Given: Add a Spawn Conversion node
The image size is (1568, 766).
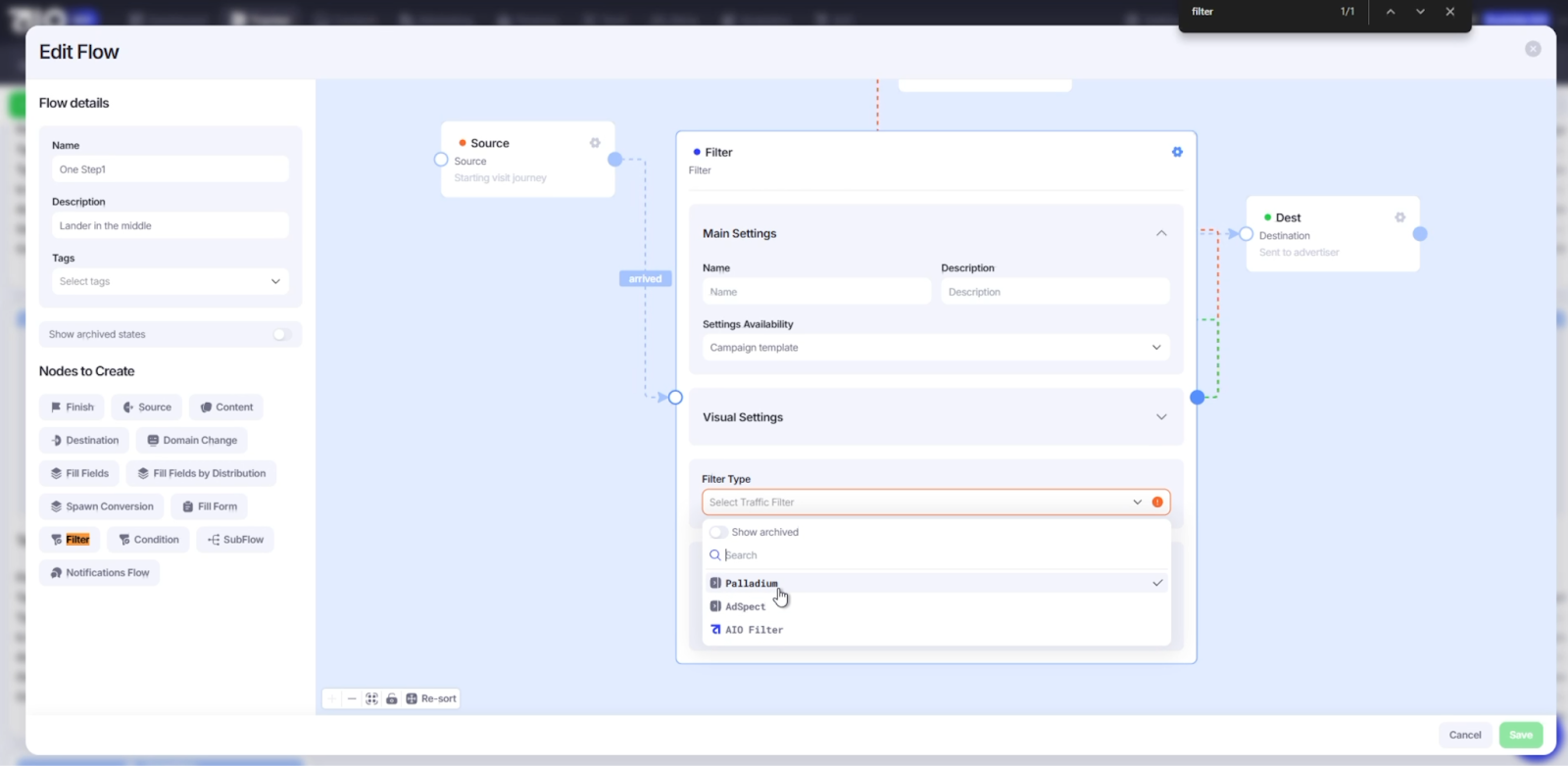Looking at the screenshot, I should [x=102, y=506].
